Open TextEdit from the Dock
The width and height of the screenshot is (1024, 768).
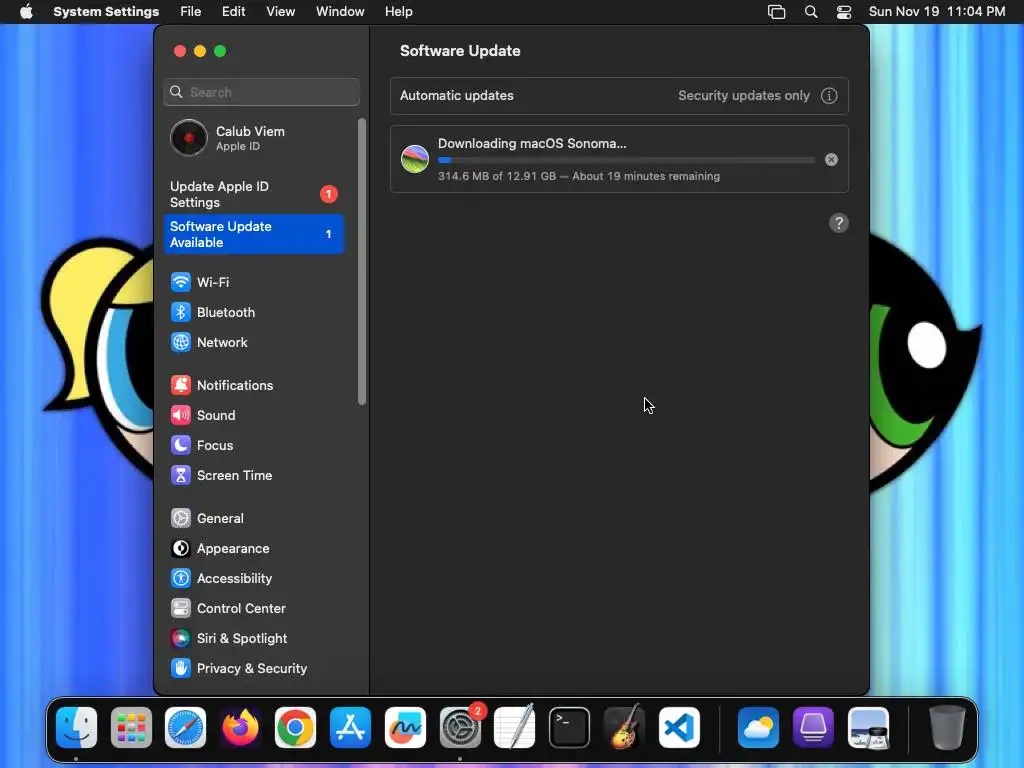(x=515, y=728)
